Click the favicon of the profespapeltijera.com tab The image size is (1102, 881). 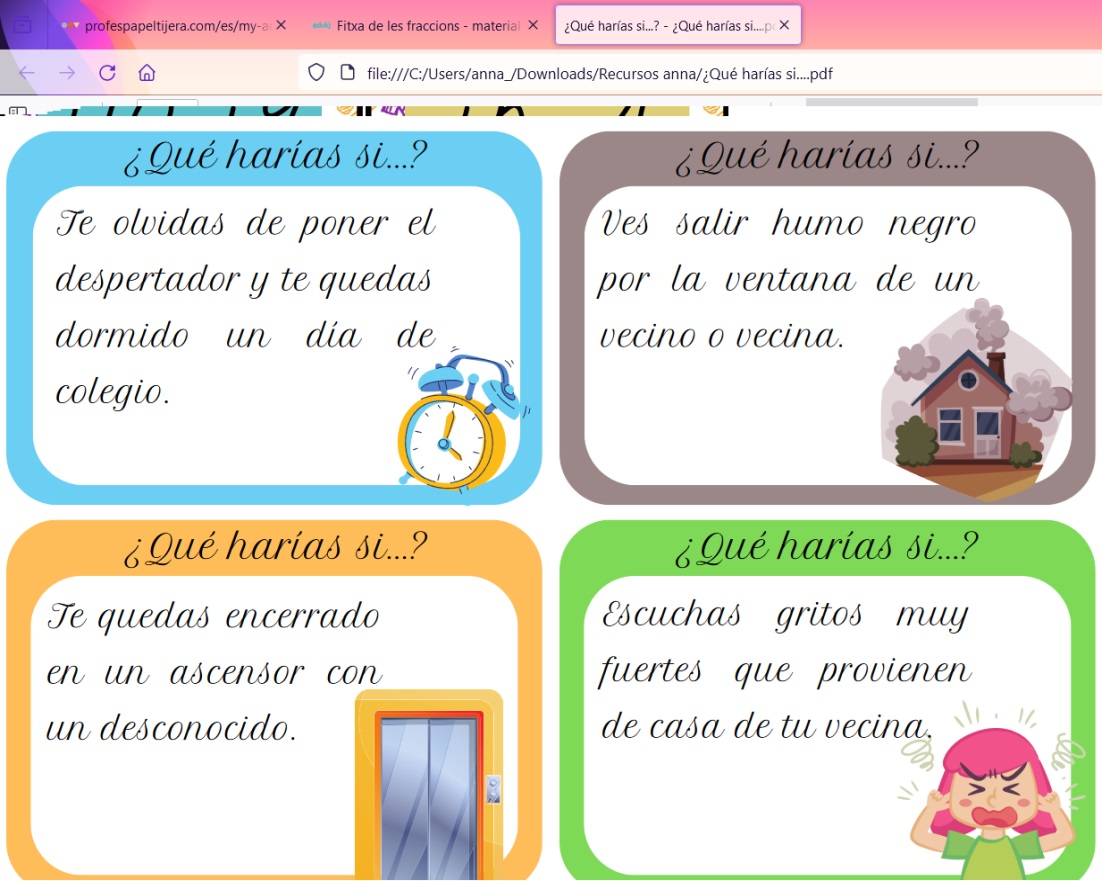coord(71,25)
